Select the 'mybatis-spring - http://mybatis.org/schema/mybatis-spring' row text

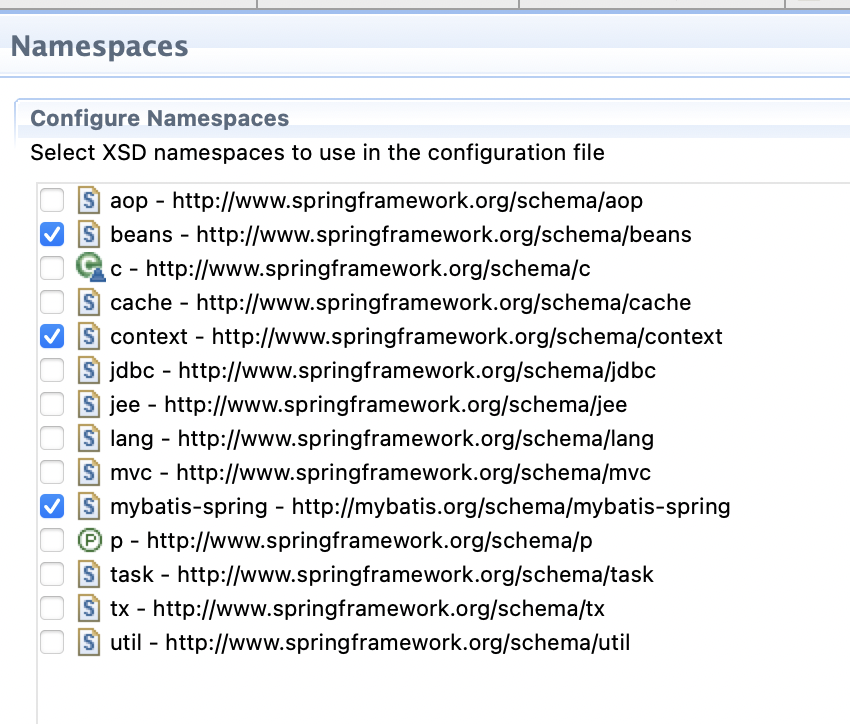tap(420, 508)
